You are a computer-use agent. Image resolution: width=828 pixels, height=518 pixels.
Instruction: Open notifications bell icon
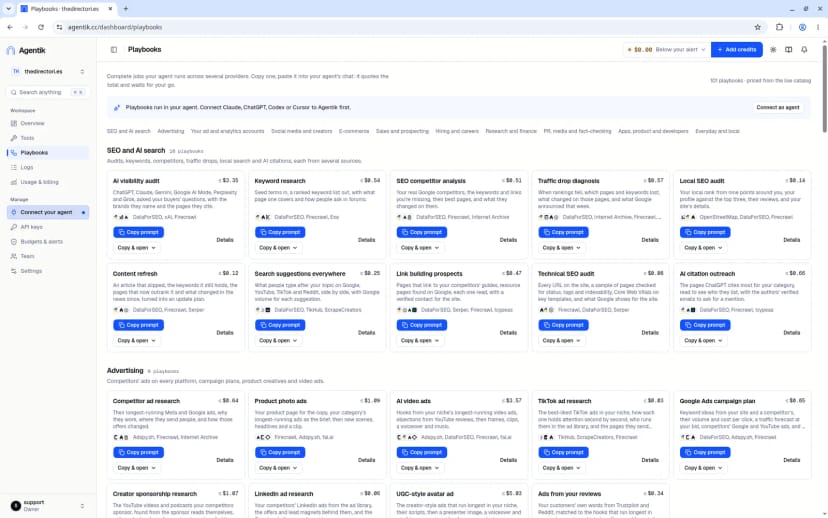[804, 50]
